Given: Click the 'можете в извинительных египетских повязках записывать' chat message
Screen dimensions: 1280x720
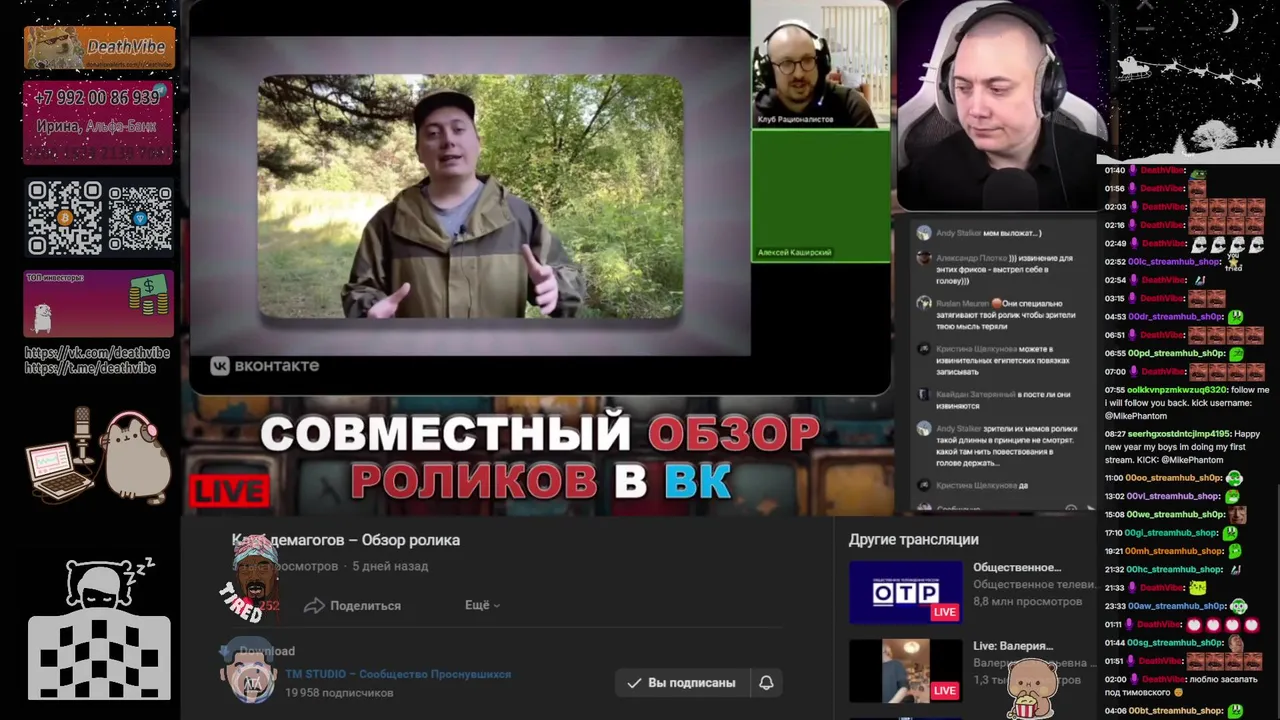Looking at the screenshot, I should (1003, 360).
